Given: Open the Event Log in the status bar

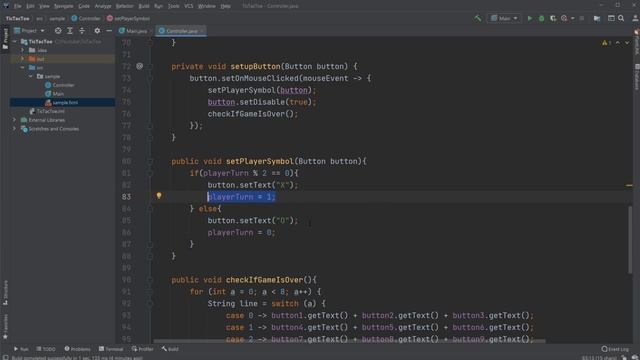Looking at the screenshot, I should click(x=615, y=349).
